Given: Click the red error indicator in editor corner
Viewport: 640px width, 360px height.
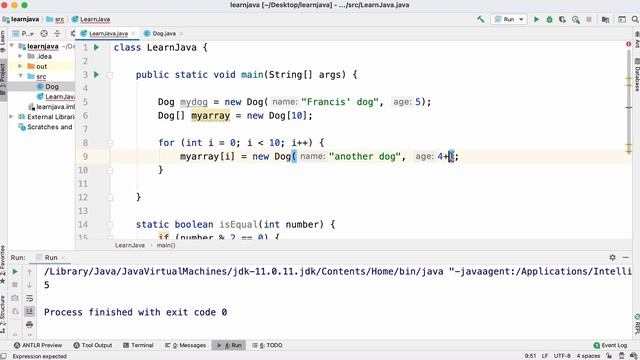Looking at the screenshot, I should coord(629,44).
